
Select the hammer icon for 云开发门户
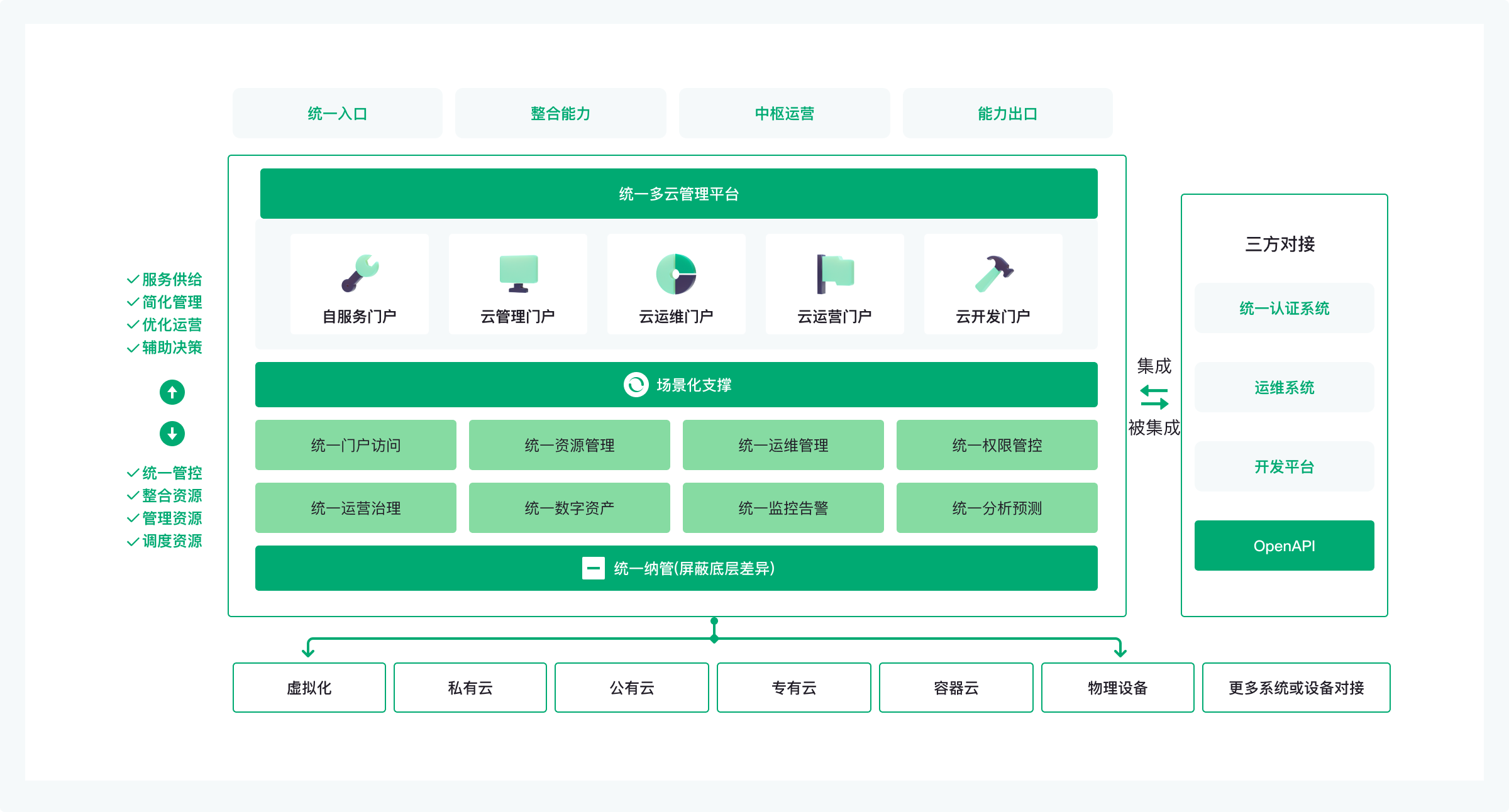click(994, 273)
